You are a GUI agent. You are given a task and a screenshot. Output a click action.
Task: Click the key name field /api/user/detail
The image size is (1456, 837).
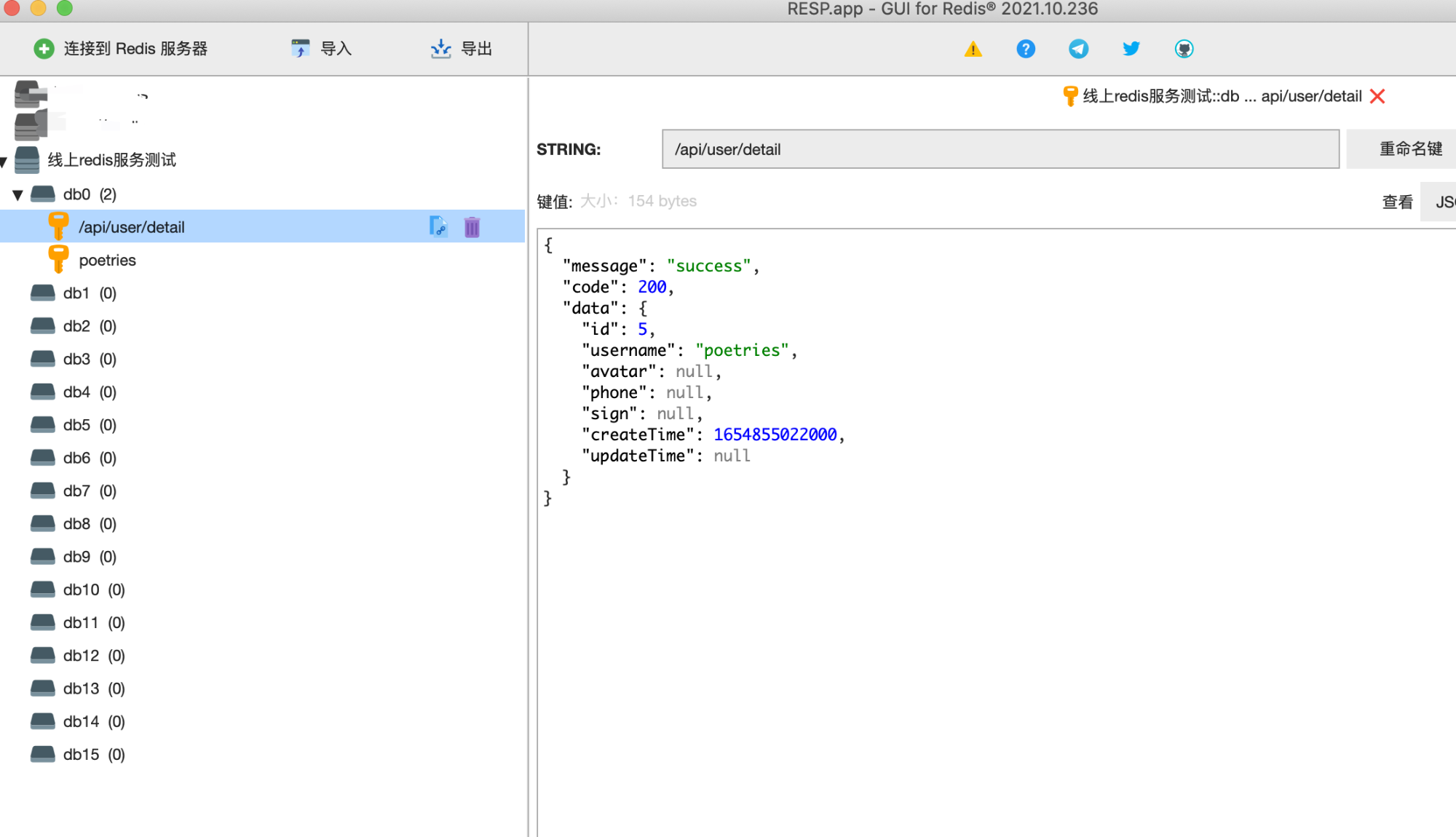pos(1000,149)
